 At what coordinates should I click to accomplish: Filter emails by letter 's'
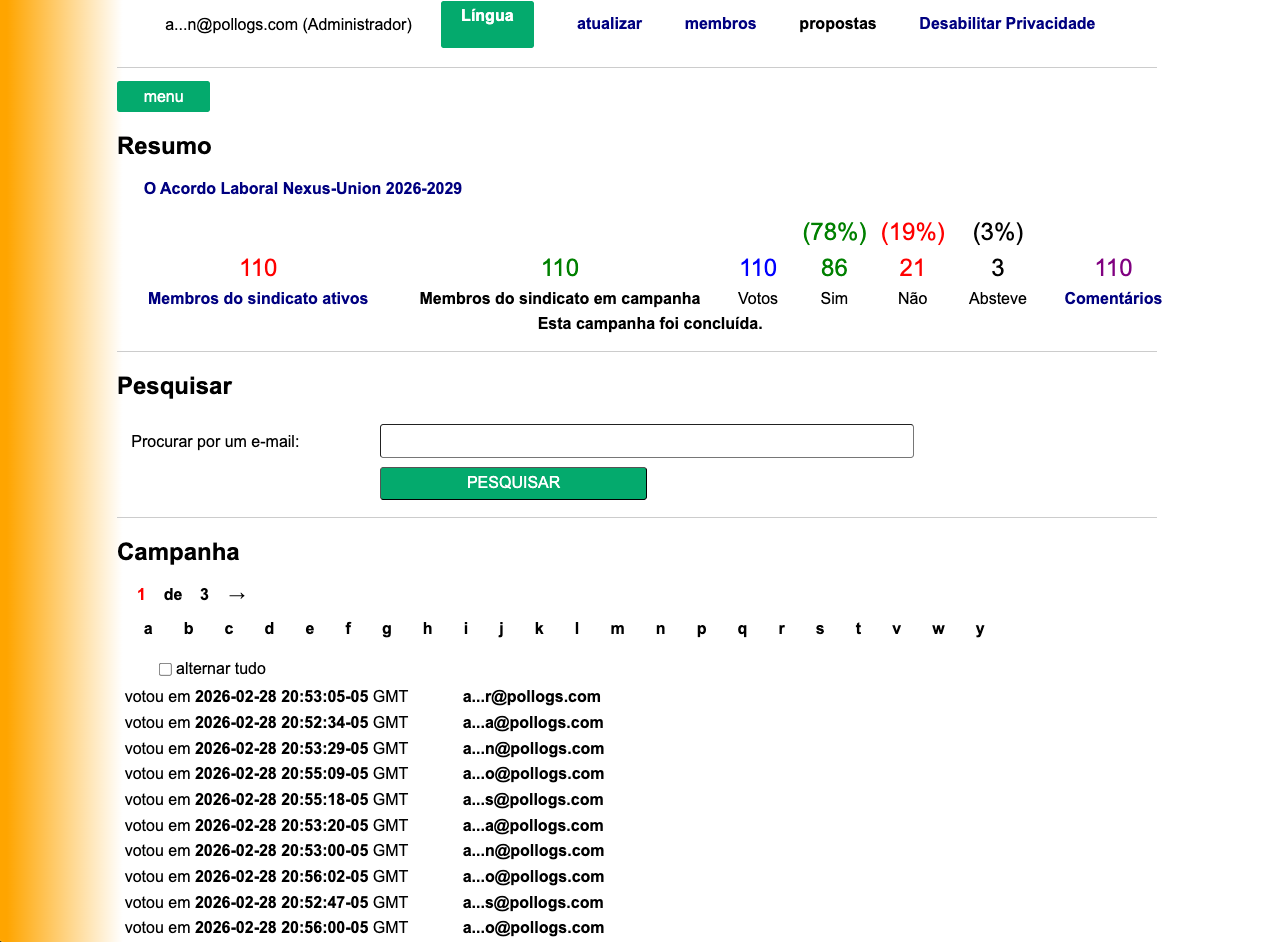(819, 629)
